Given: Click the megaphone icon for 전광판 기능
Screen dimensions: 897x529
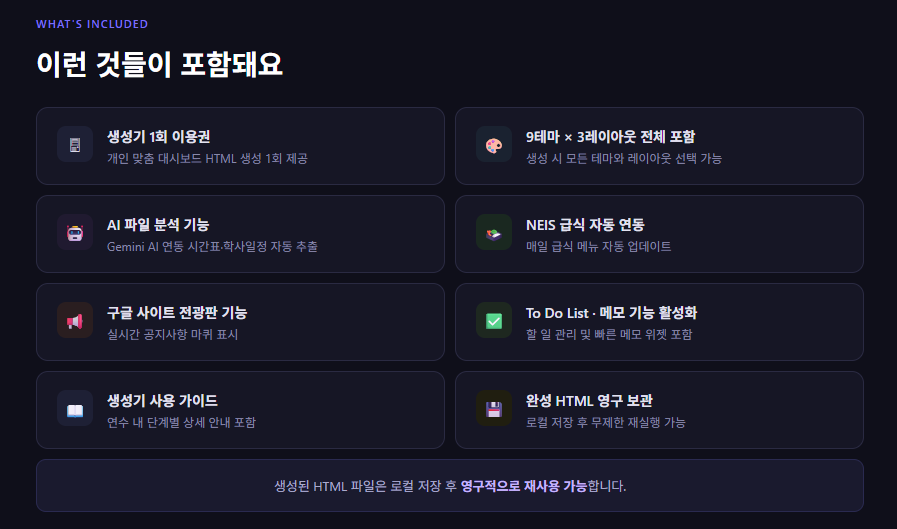Looking at the screenshot, I should pyautogui.click(x=75, y=321).
